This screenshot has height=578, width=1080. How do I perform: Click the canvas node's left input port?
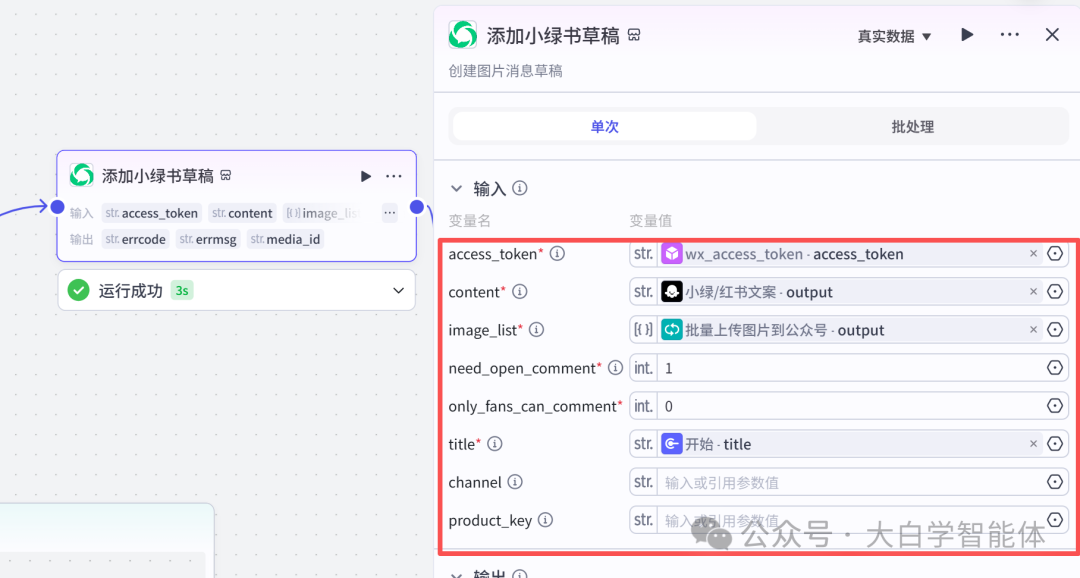(x=57, y=207)
